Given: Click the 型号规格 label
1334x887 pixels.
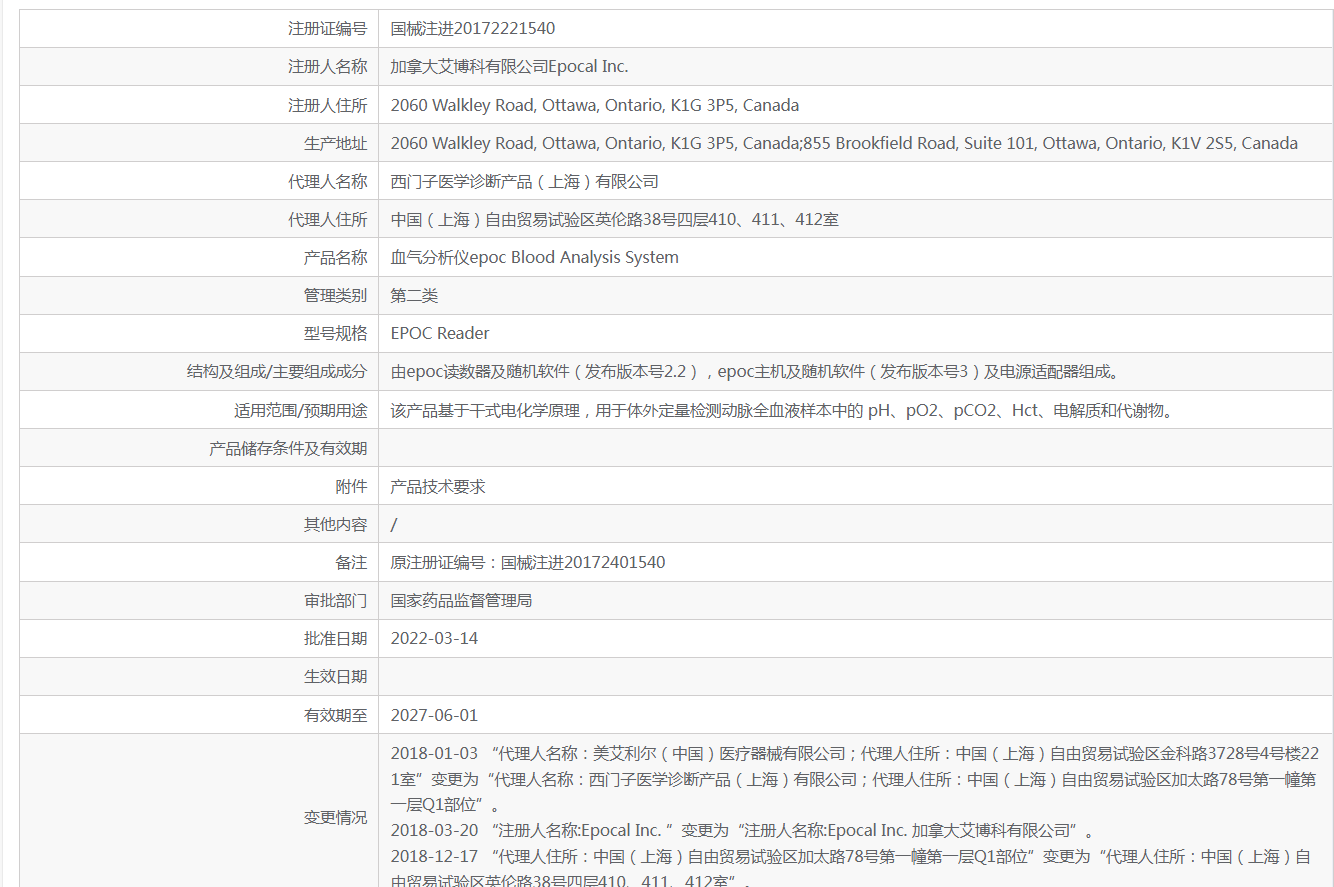Looking at the screenshot, I should pos(335,333).
